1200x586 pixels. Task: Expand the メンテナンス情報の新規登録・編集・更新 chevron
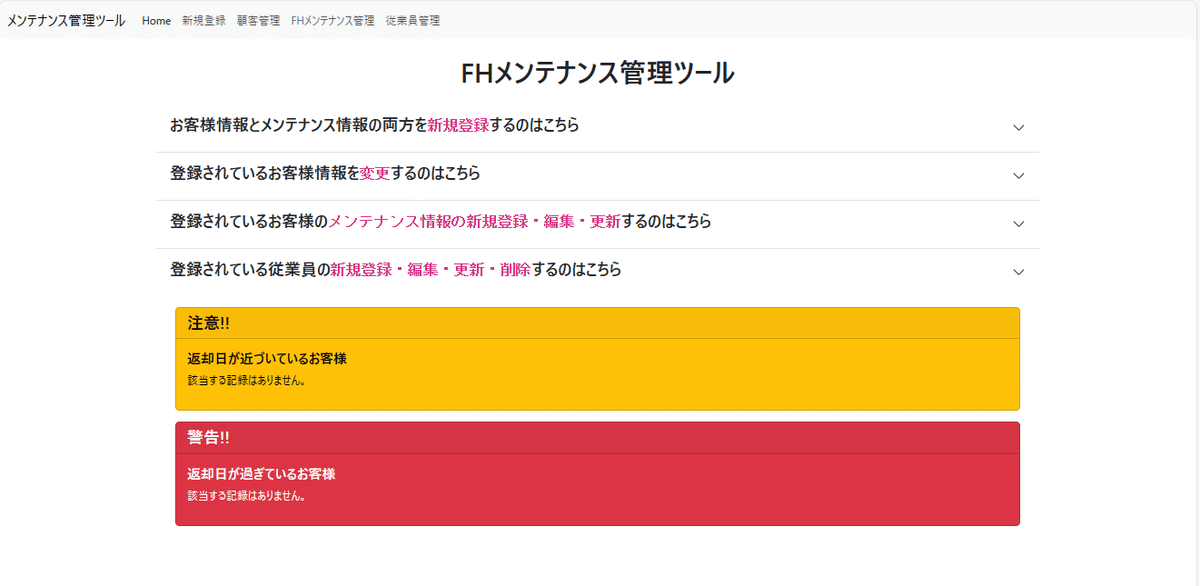(1019, 223)
